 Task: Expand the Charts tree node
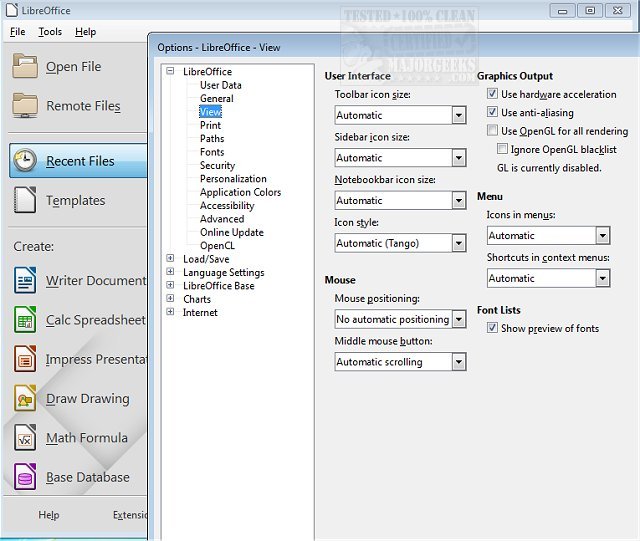170,298
